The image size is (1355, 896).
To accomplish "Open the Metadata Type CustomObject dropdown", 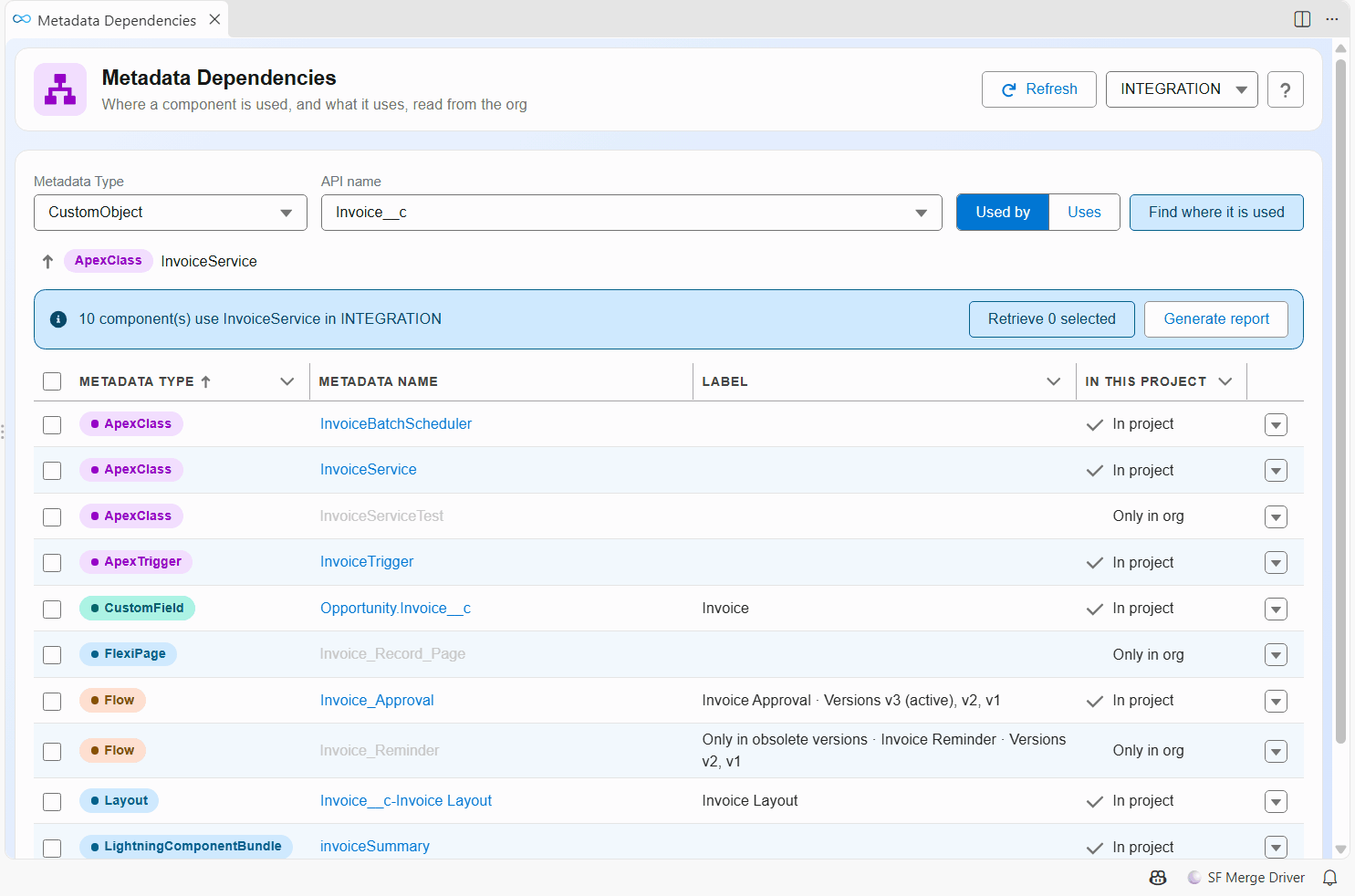I will point(171,213).
